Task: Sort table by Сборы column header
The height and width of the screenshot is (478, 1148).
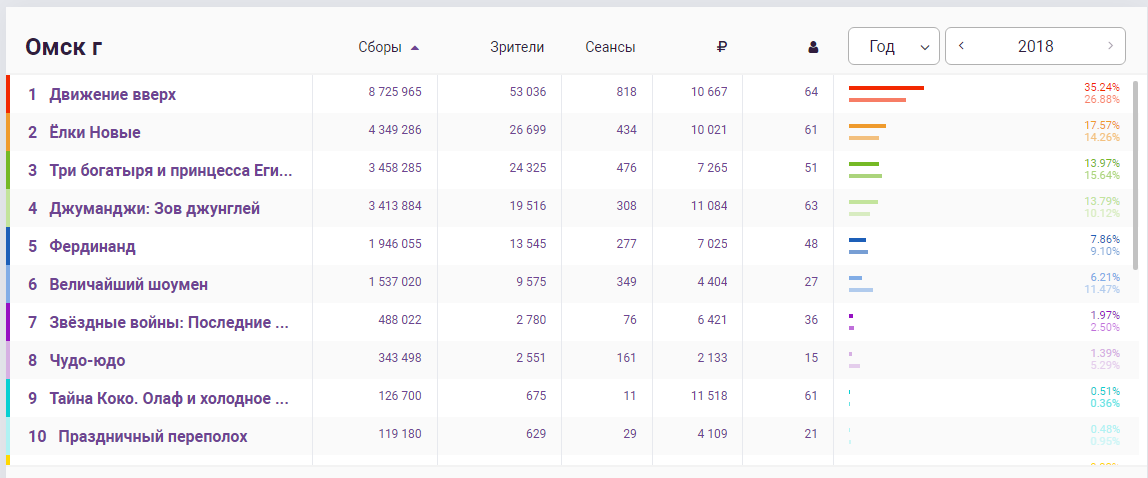Action: [x=380, y=48]
